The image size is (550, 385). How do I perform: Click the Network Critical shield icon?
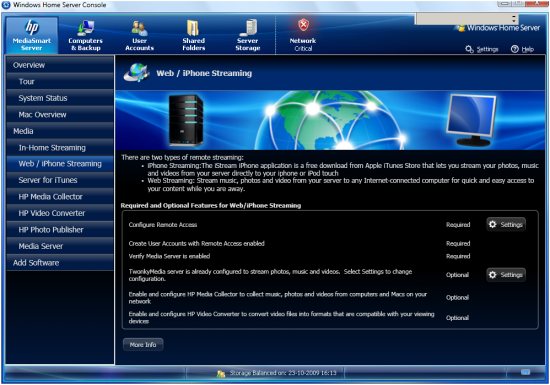click(303, 25)
